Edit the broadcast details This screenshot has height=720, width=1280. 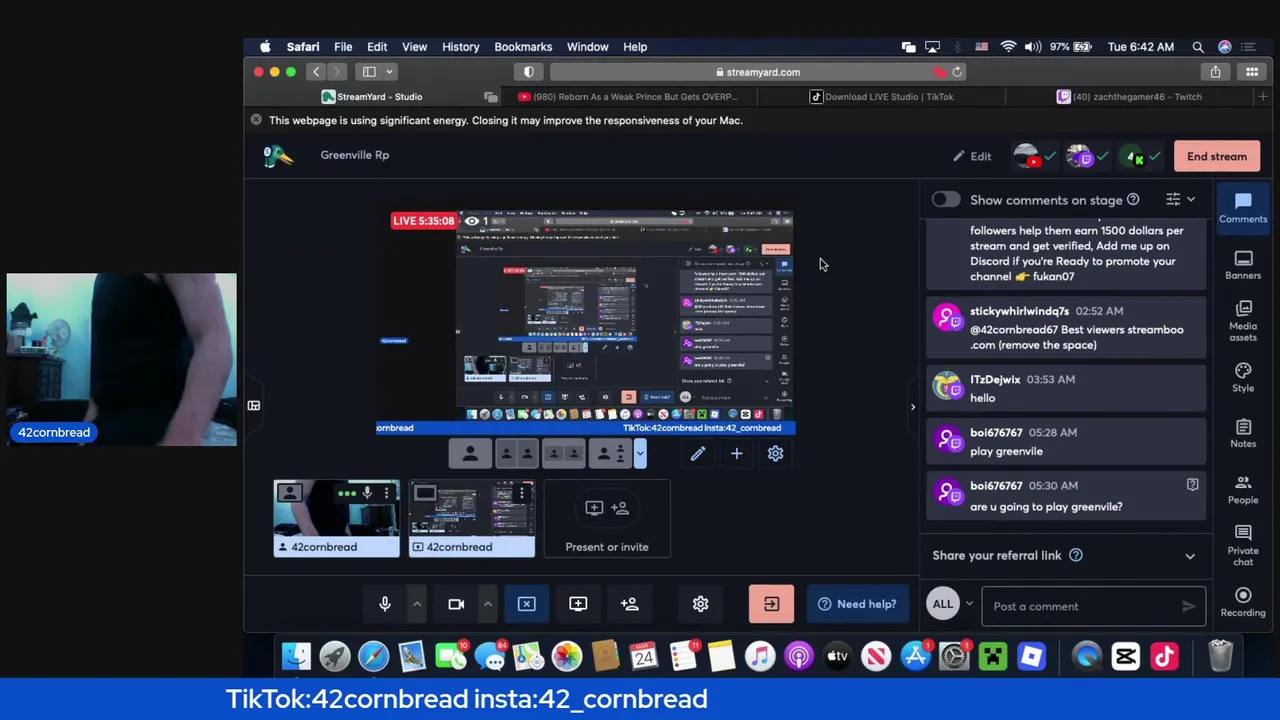[x=972, y=156]
